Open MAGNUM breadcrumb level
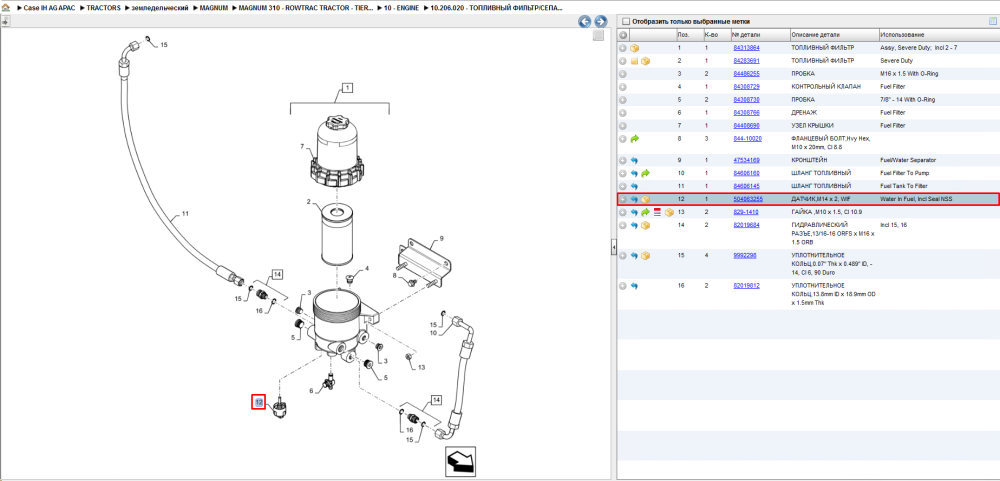The height and width of the screenshot is (481, 1000). (213, 8)
